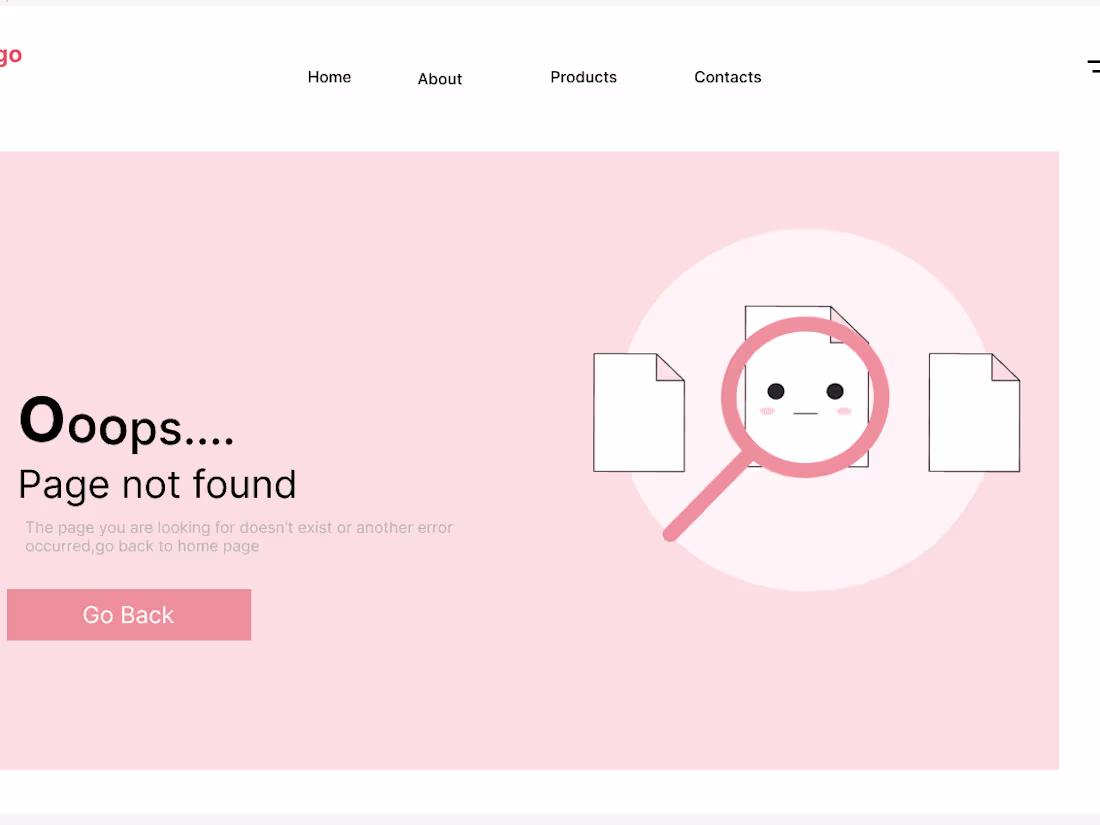Image resolution: width=1100 pixels, height=825 pixels.
Task: Select the Home navigation item
Action: click(x=329, y=77)
